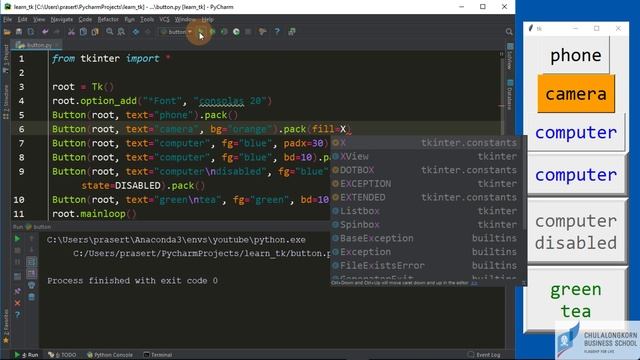Click the phone button in tk window
This screenshot has height=360, width=640.
[576, 55]
